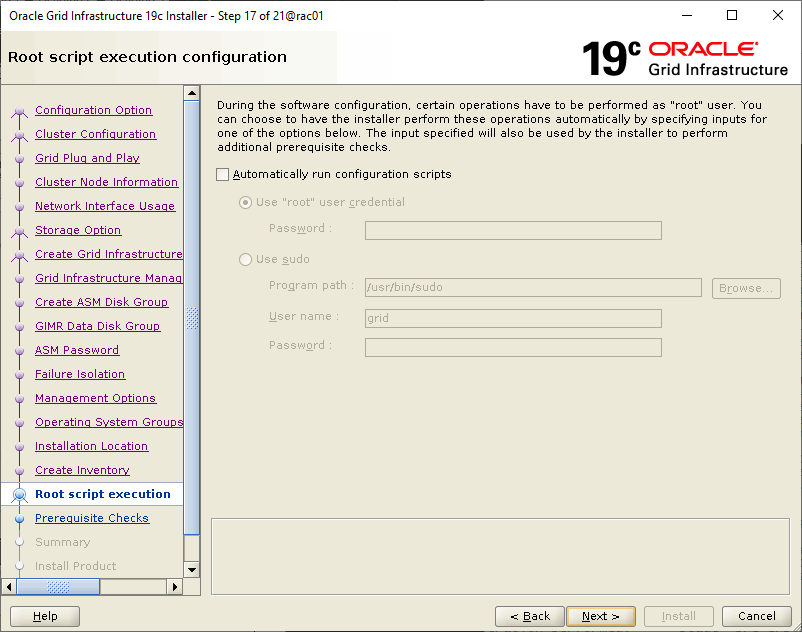Go to Cluster Configuration step
The height and width of the screenshot is (632, 802).
coord(96,134)
